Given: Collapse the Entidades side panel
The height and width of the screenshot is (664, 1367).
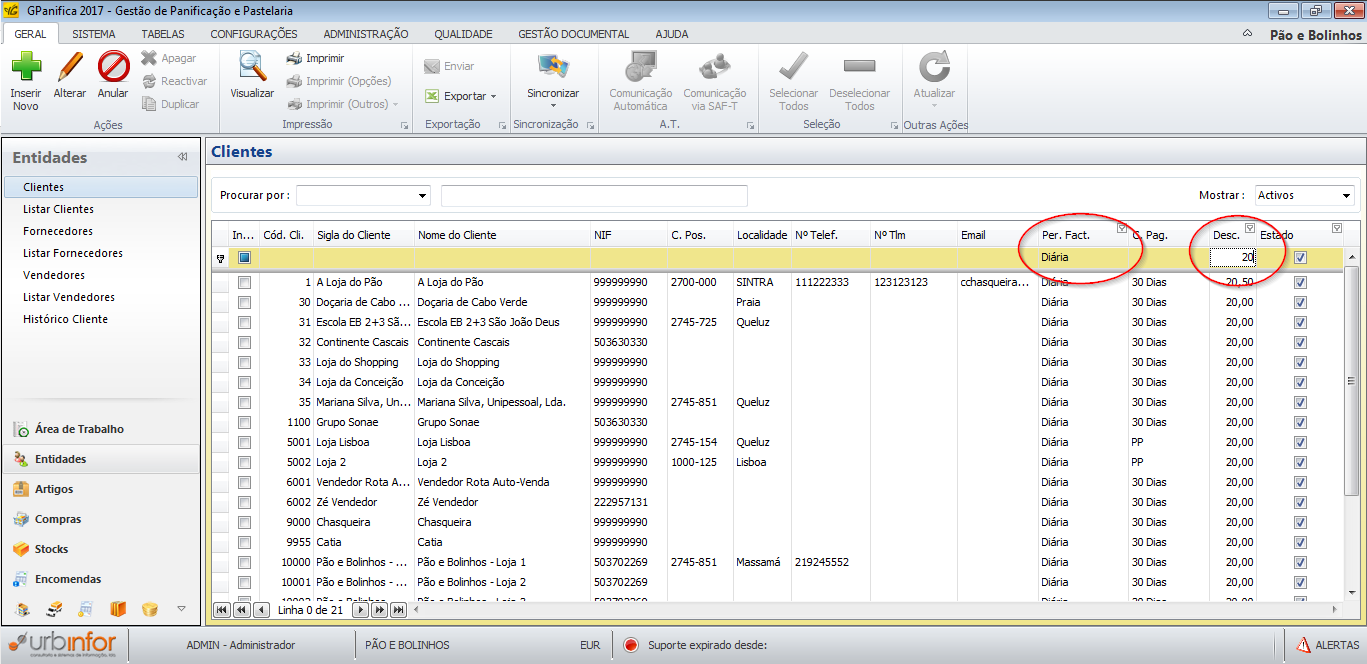Looking at the screenshot, I should 183,157.
